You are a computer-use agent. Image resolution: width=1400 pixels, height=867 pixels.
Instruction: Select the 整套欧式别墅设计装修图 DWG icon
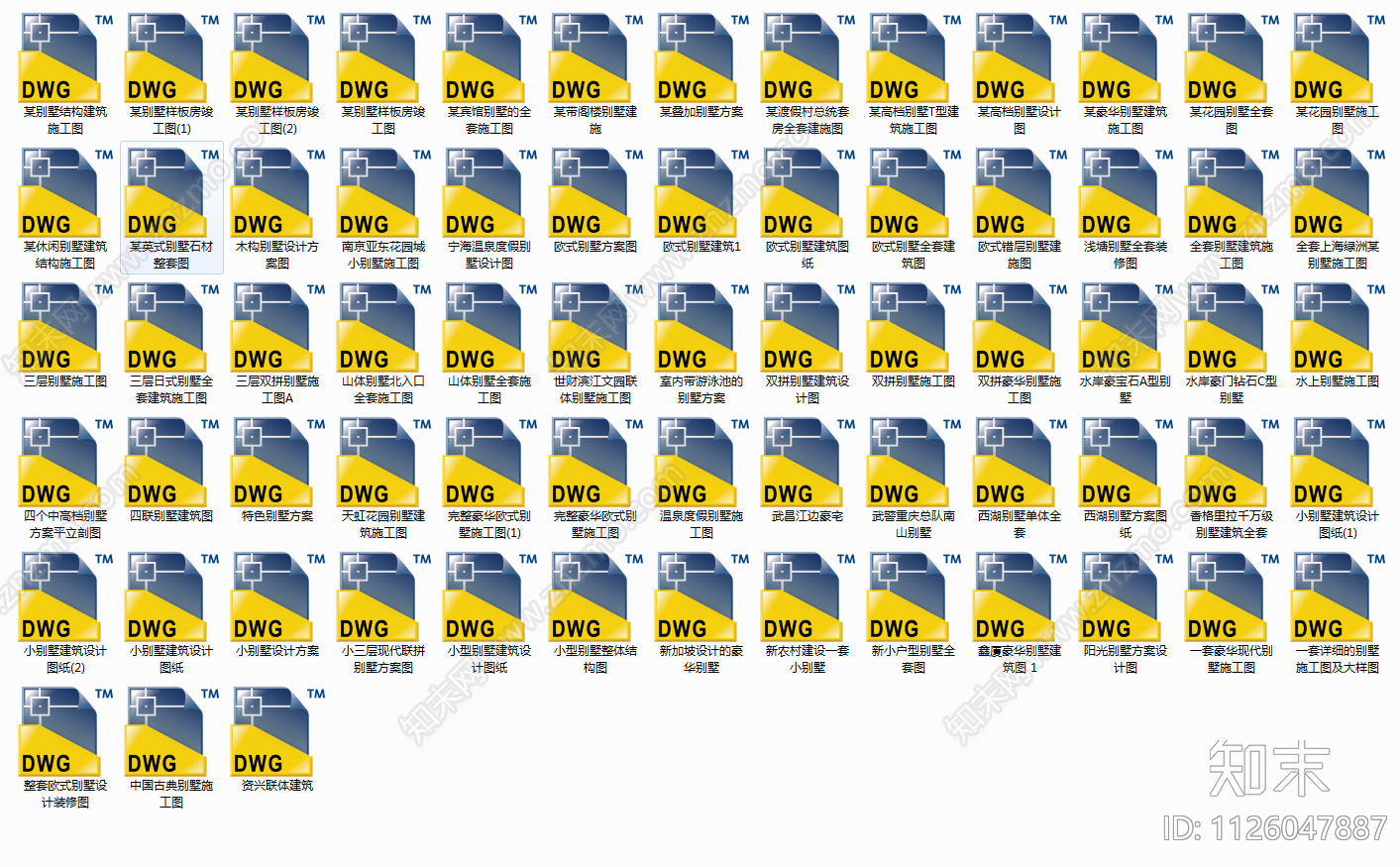tap(59, 732)
